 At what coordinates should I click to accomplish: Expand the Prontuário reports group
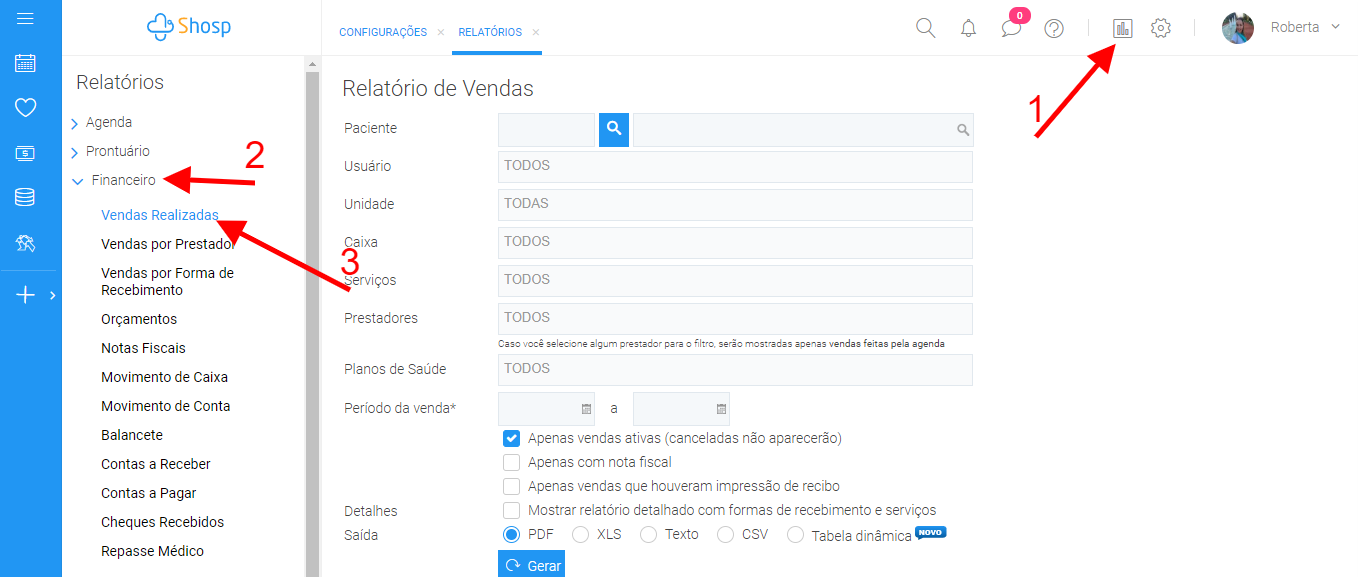coord(74,152)
